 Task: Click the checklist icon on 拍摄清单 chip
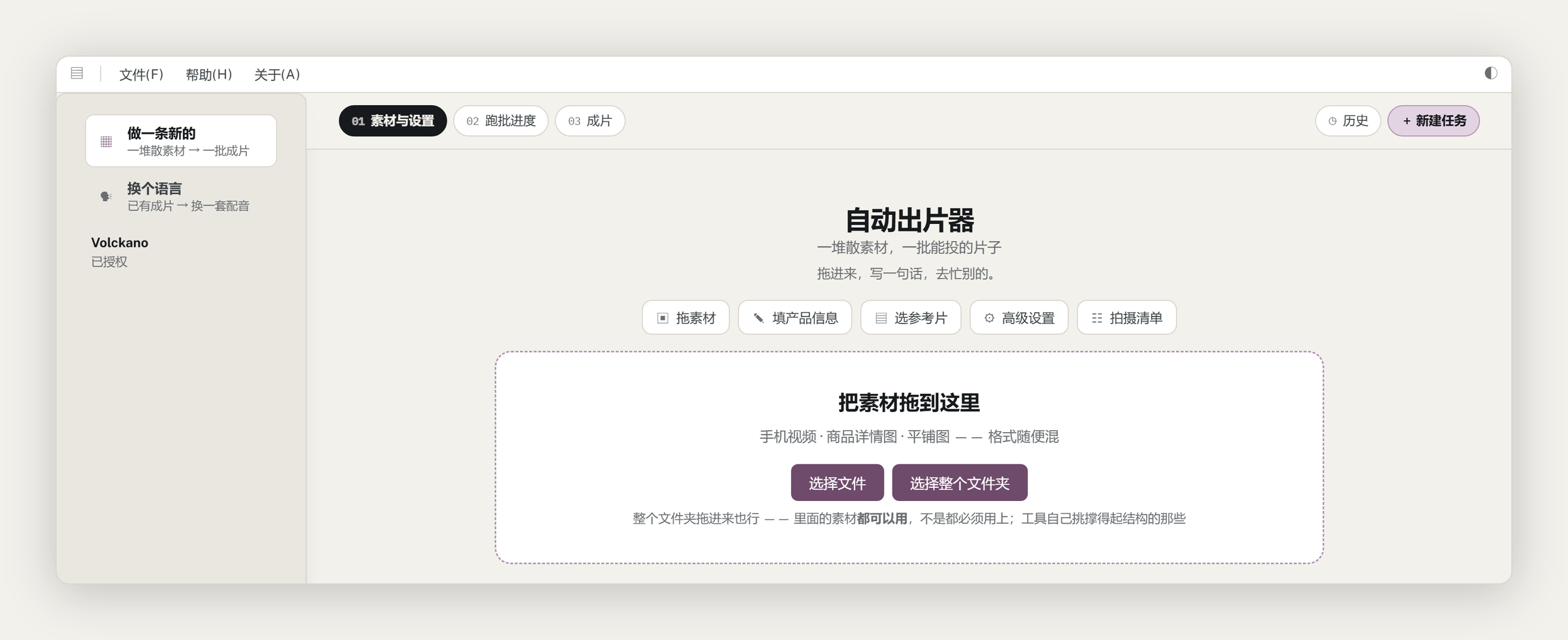click(x=1097, y=318)
